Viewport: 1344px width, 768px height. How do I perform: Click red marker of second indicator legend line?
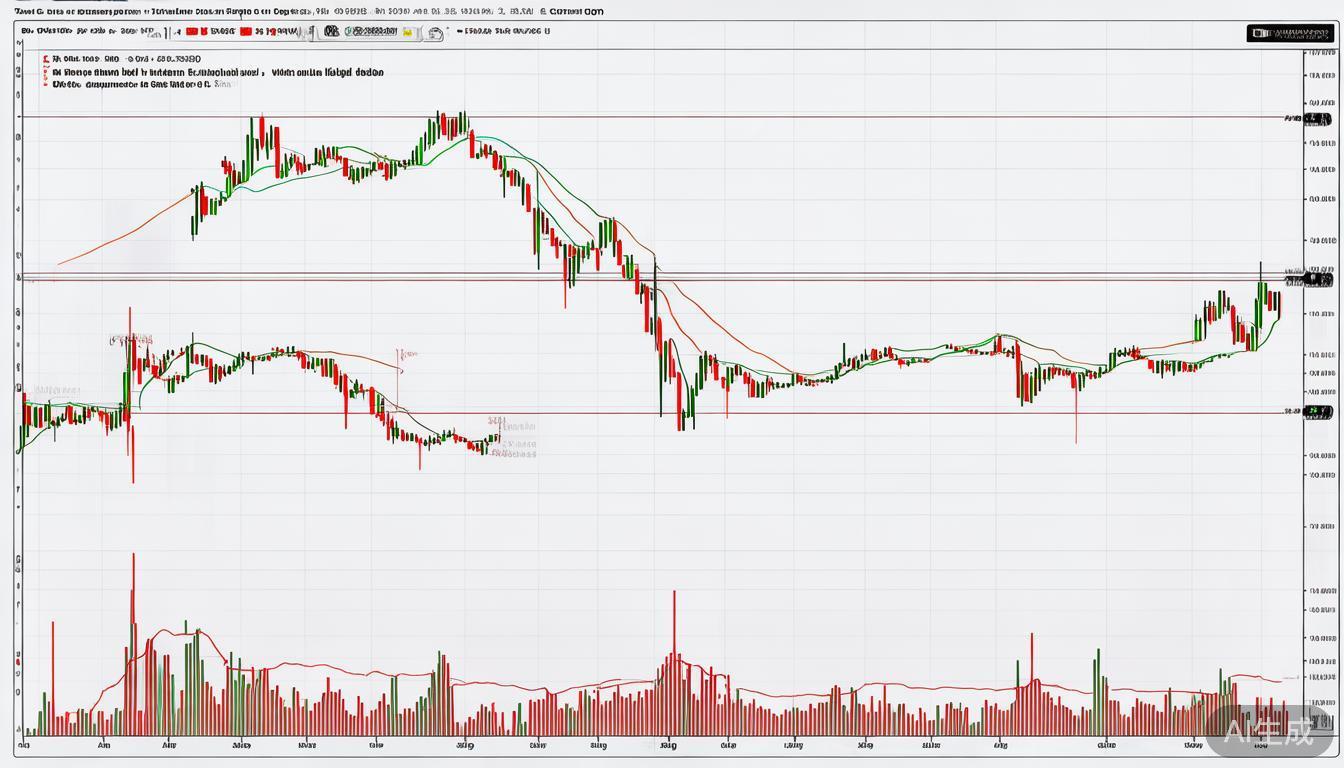(45, 73)
